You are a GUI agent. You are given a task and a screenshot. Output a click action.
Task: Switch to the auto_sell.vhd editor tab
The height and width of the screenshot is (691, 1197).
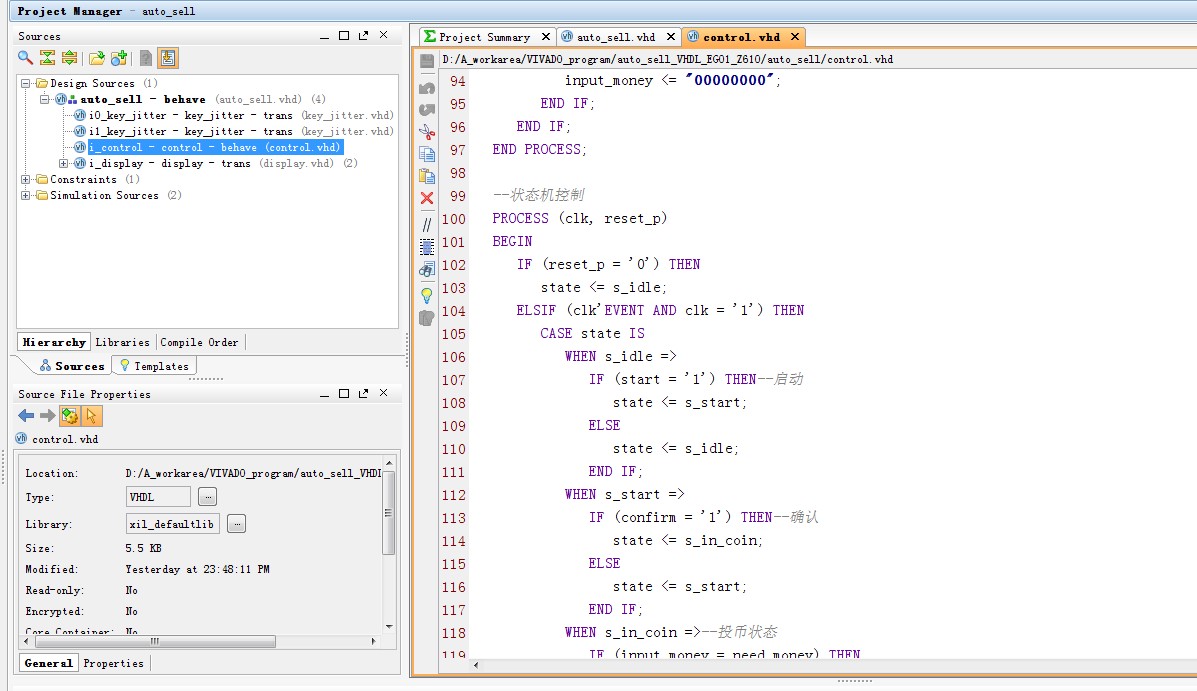point(618,37)
